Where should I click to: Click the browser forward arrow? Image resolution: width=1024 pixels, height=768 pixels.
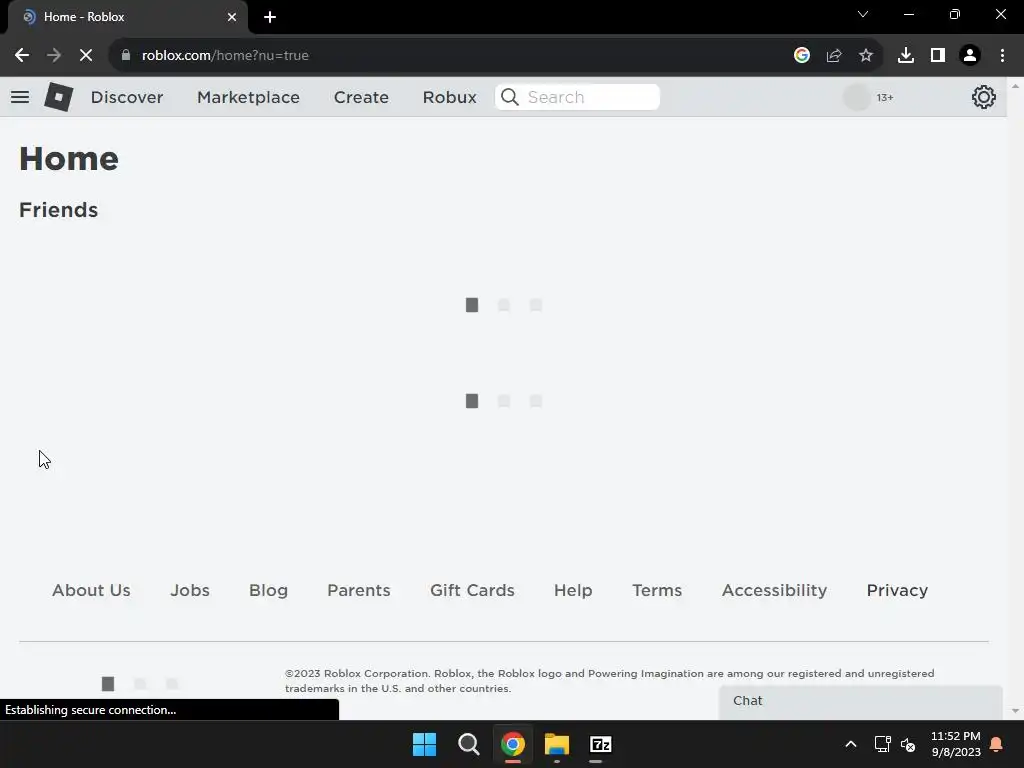54,56
